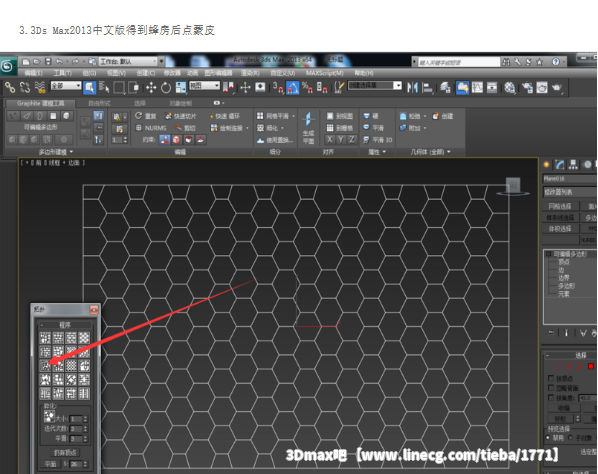Activate the Select Object tool
This screenshot has height=474, width=598.
pos(89,87)
